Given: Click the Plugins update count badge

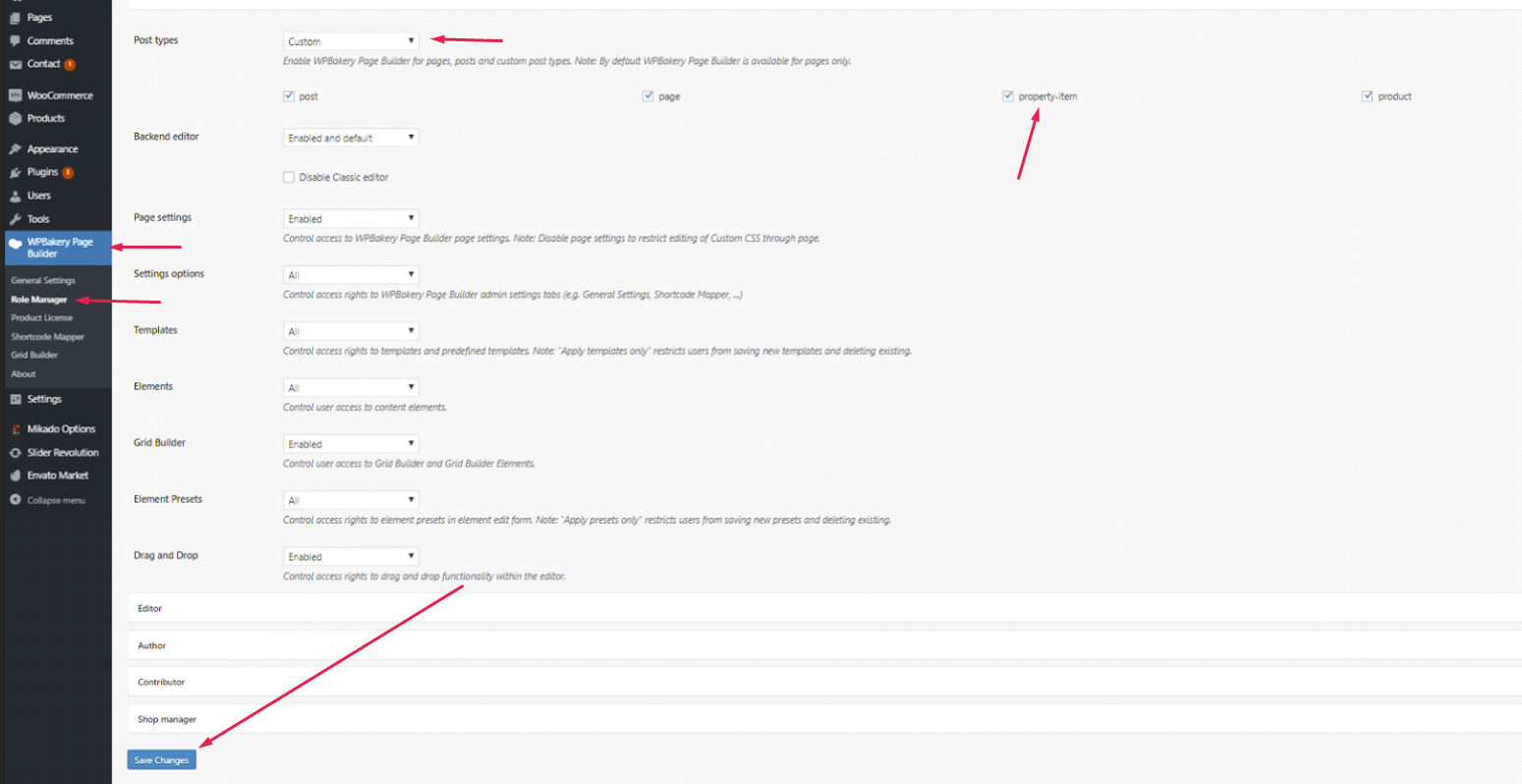Looking at the screenshot, I should (x=68, y=173).
